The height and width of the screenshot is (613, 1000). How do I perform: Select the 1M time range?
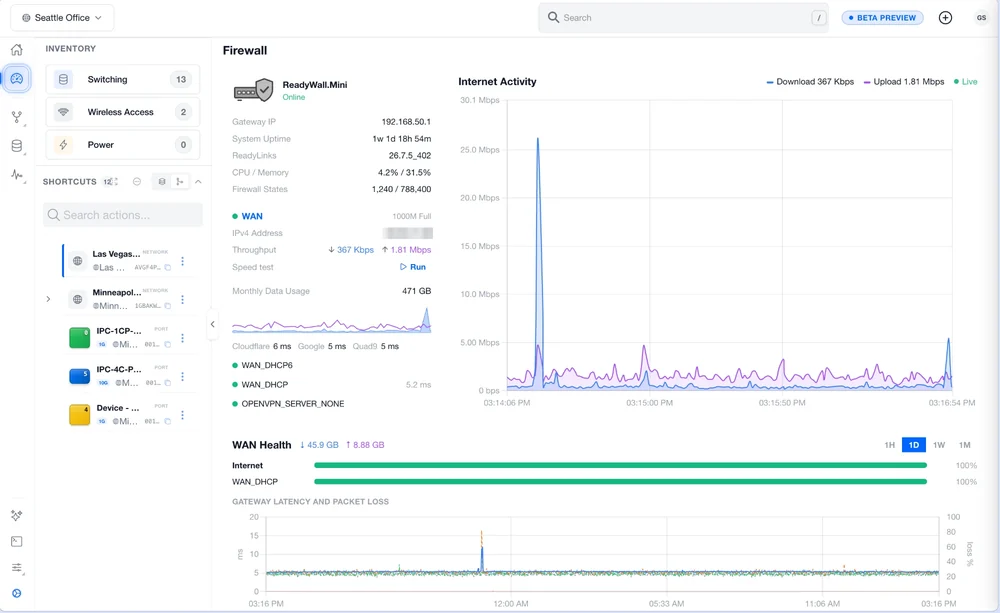(964, 445)
